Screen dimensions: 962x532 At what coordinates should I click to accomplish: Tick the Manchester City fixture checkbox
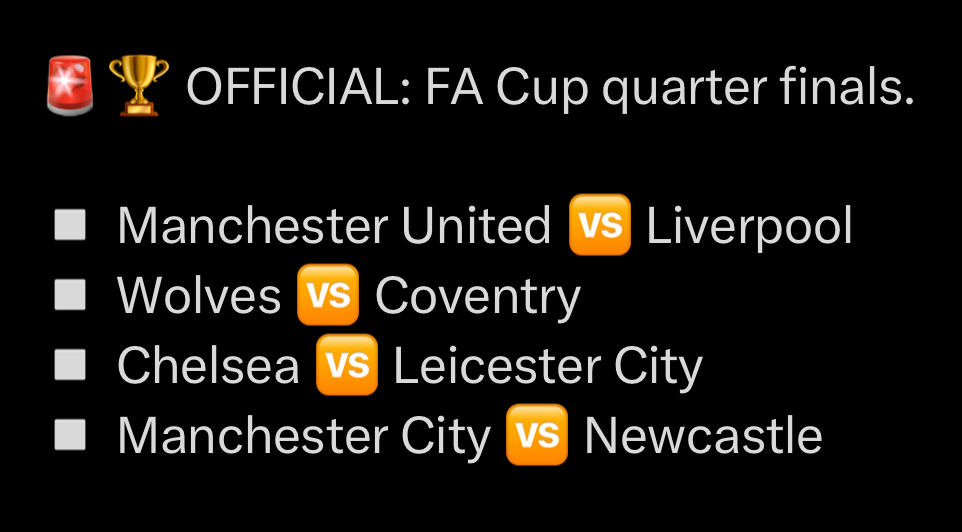tap(69, 435)
